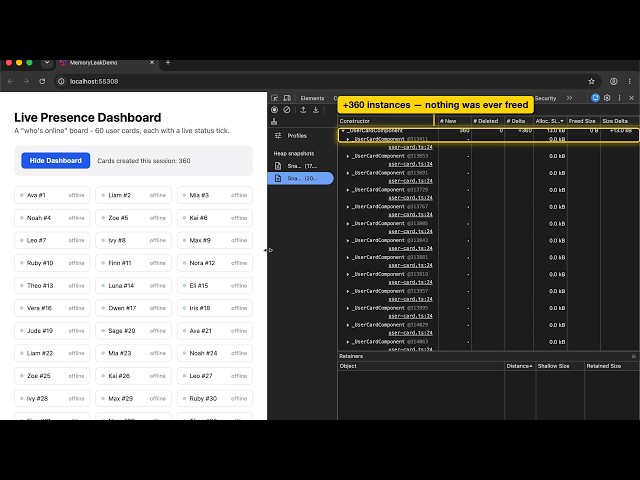This screenshot has width=640, height=480.
Task: Click the Nora #12 user card
Action: 215,263
